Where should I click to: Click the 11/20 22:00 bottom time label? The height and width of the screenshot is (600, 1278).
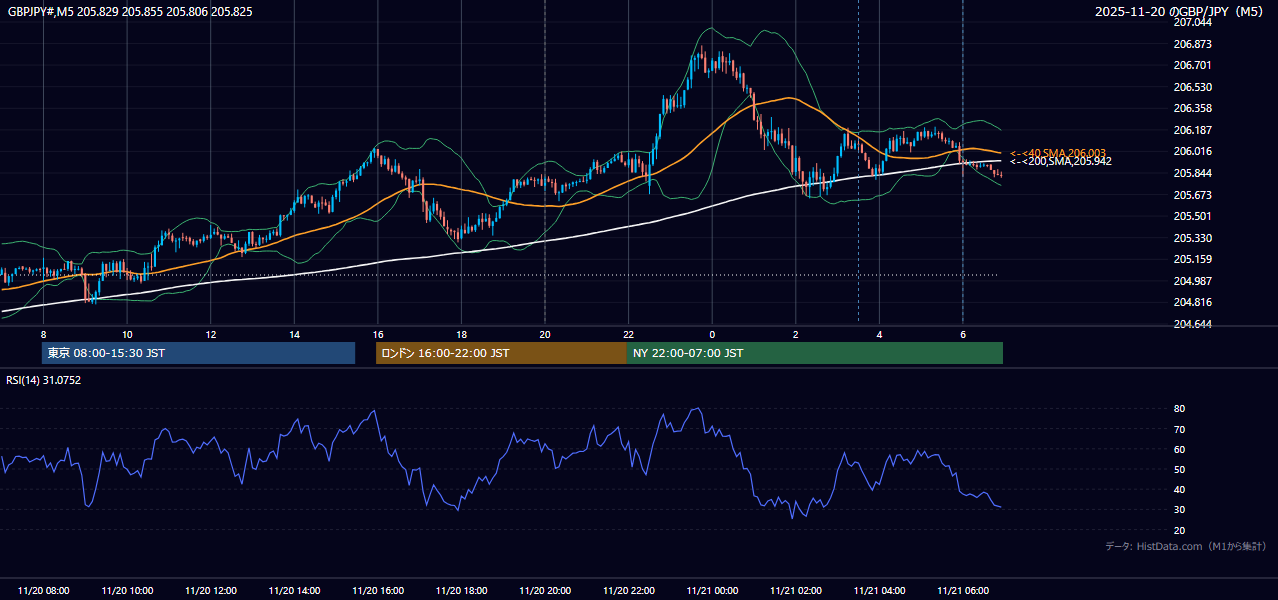[628, 591]
